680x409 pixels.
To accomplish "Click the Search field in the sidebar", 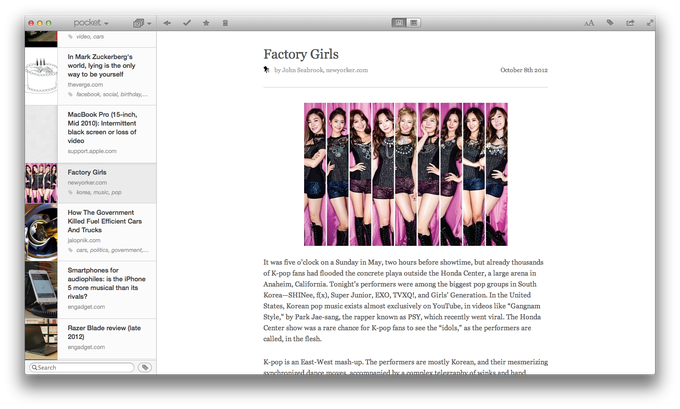I will [x=82, y=367].
